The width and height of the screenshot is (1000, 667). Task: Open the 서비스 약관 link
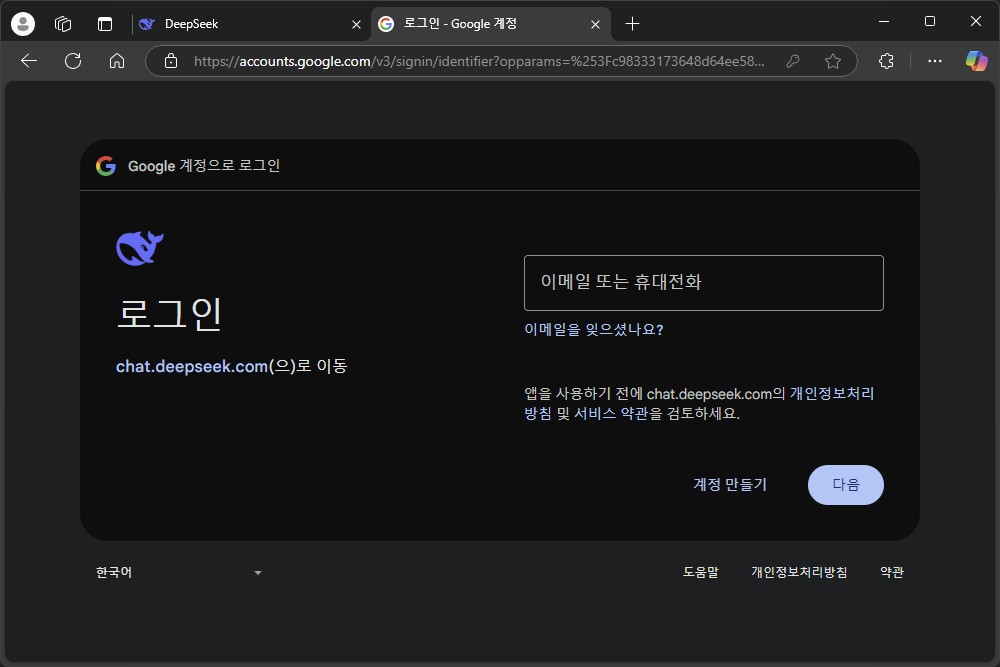tap(611, 413)
